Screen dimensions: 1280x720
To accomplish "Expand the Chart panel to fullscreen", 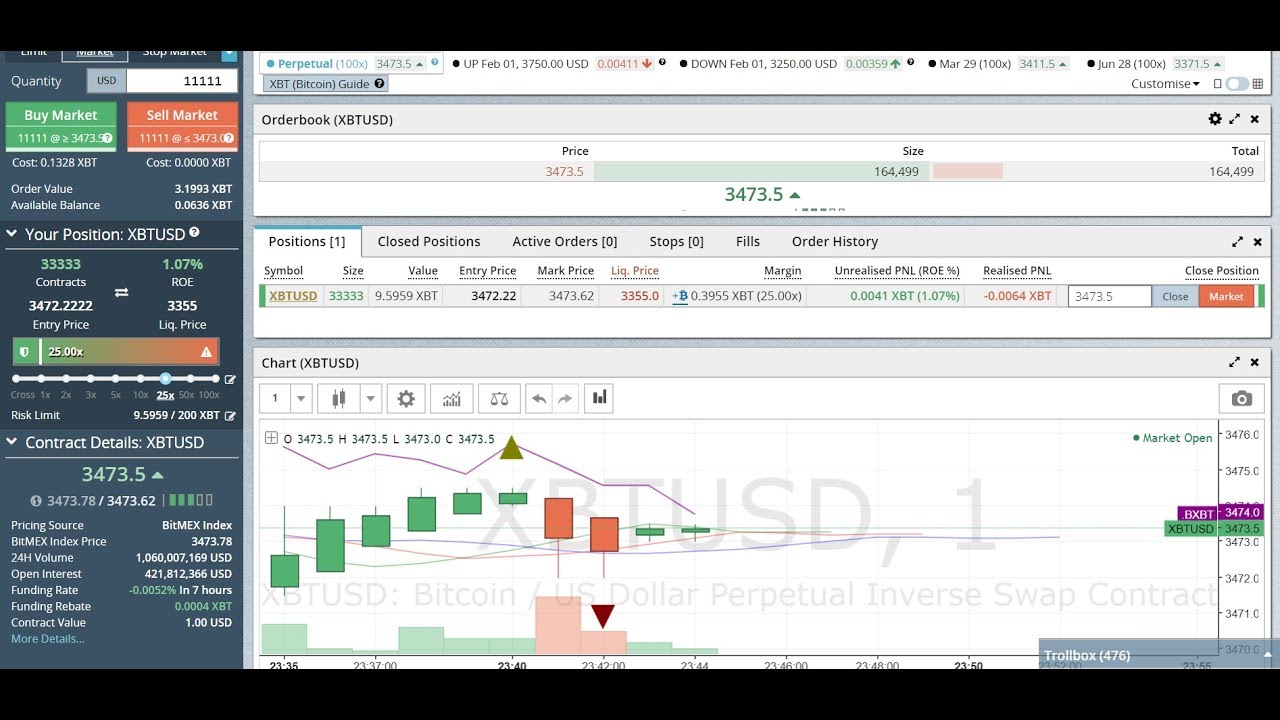I will [x=1235, y=362].
